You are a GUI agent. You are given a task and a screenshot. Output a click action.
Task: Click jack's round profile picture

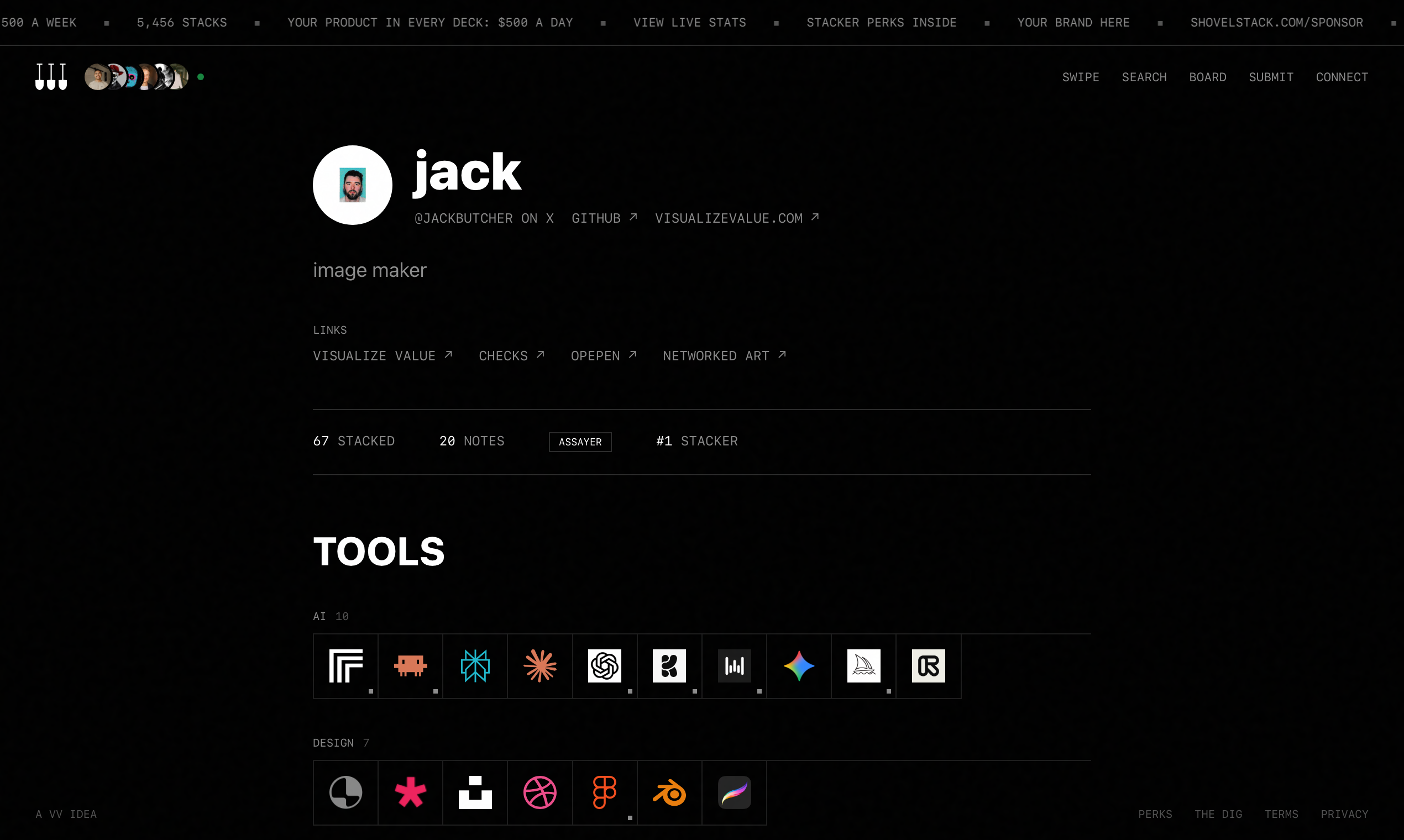352,185
